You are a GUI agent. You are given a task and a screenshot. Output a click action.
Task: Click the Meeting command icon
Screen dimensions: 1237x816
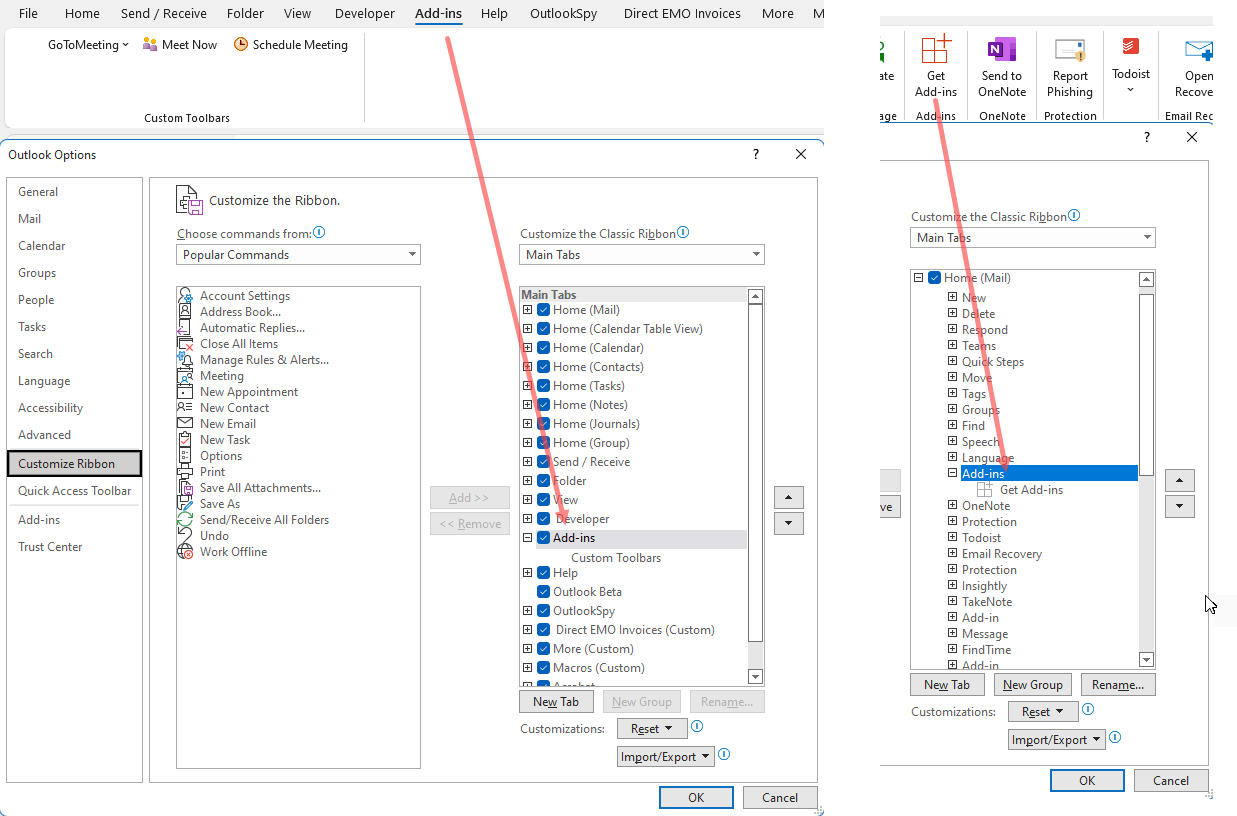(185, 376)
